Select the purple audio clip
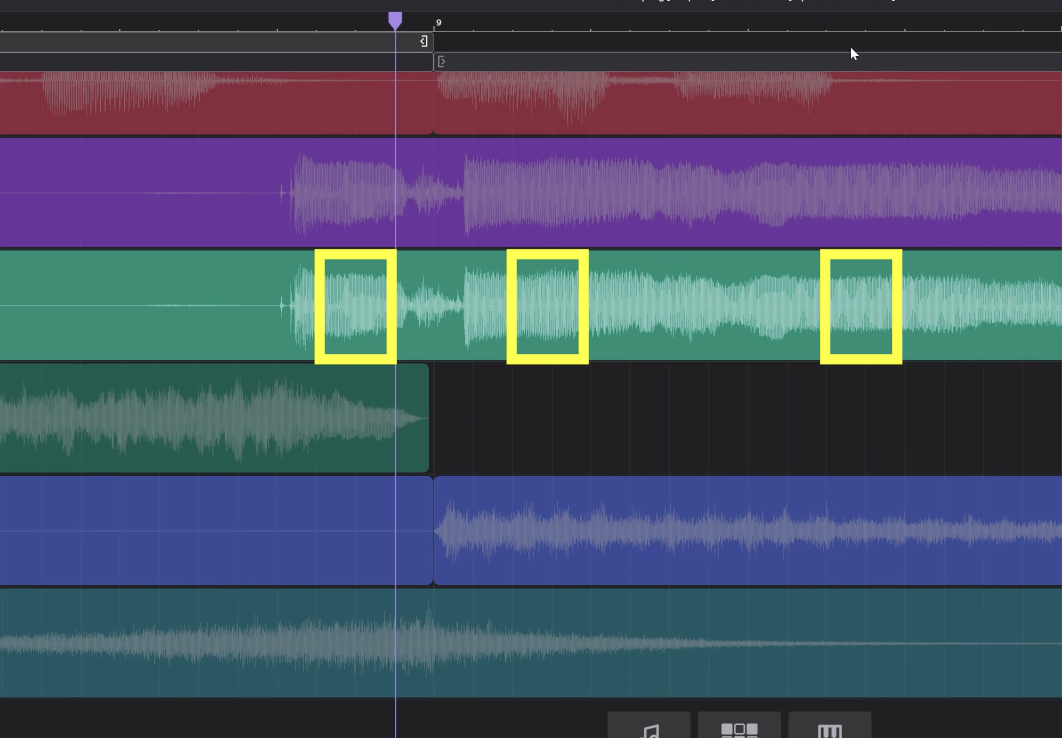The height and width of the screenshot is (738, 1062). (531, 193)
